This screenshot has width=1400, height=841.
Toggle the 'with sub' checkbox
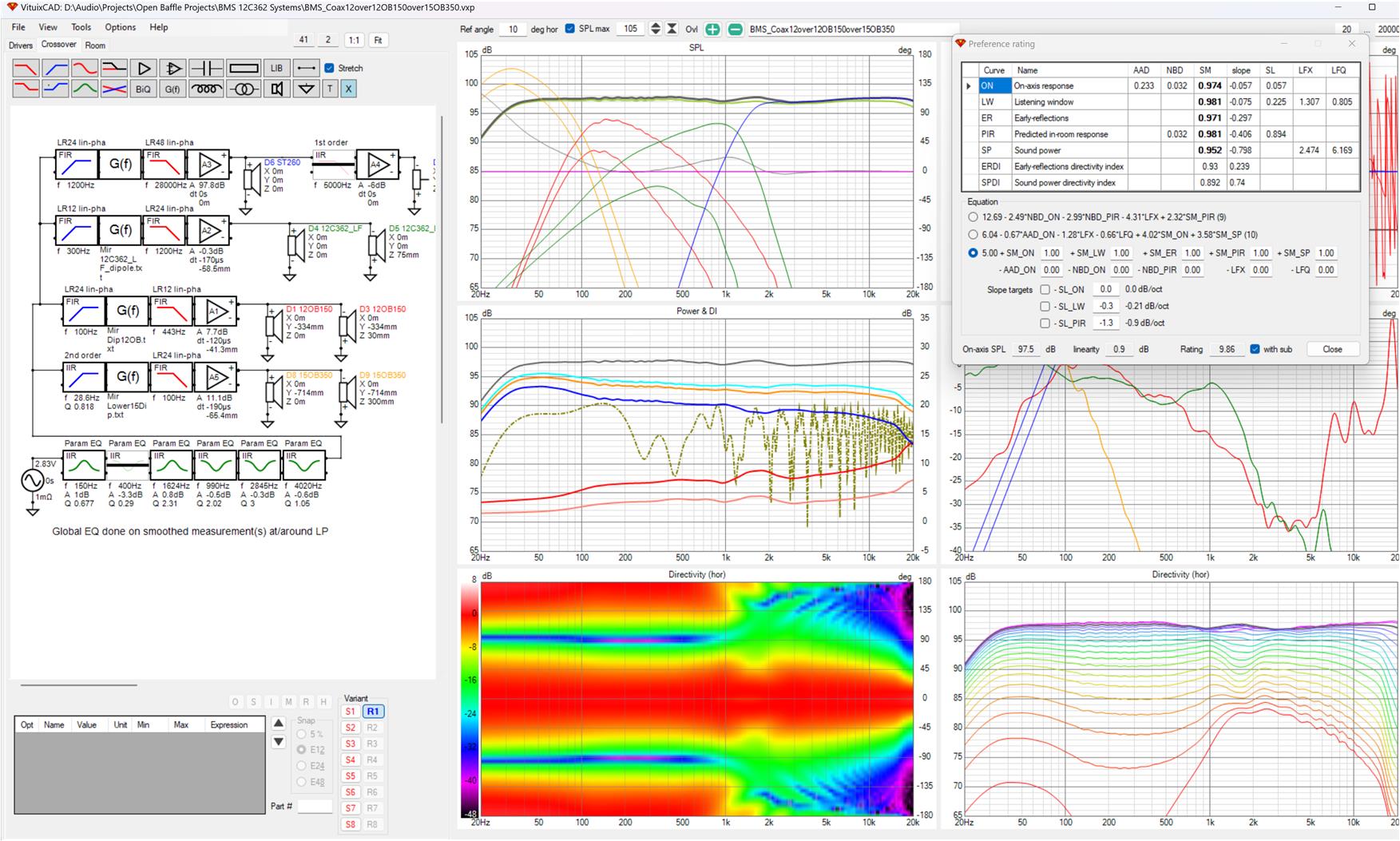[1255, 349]
